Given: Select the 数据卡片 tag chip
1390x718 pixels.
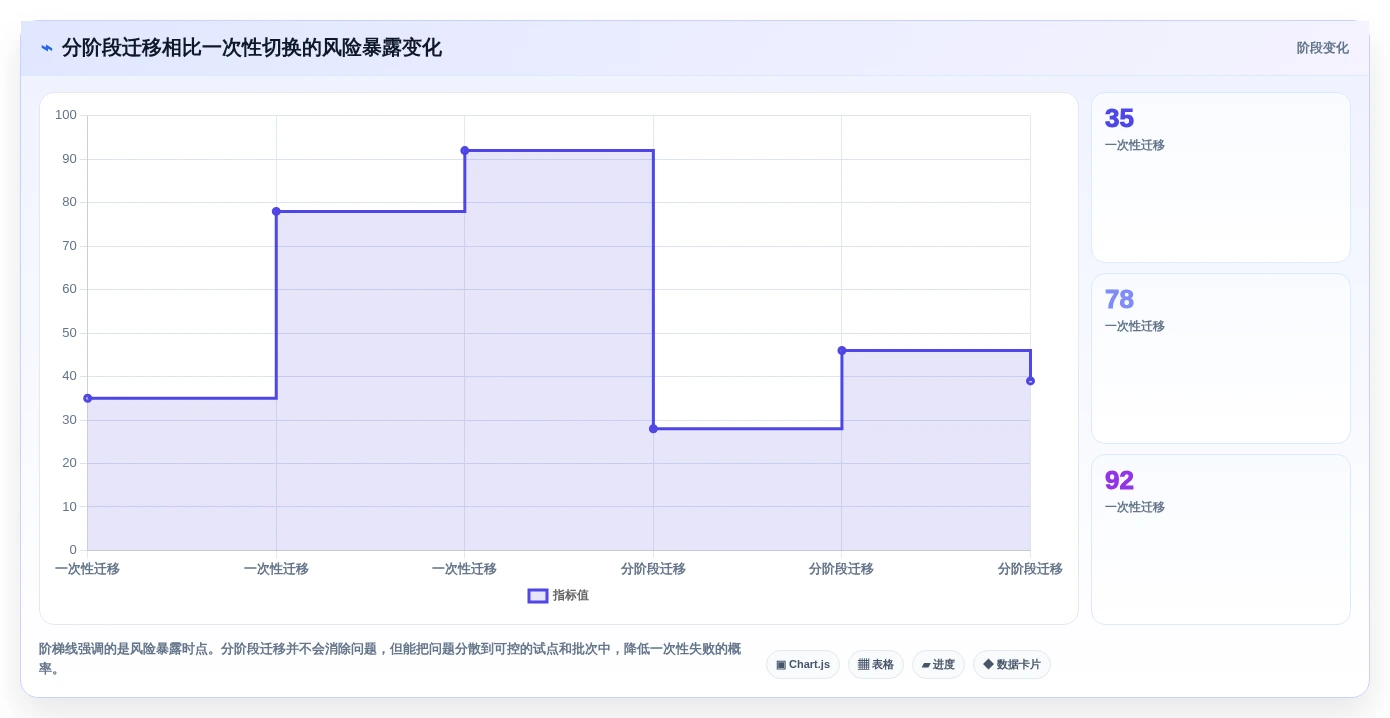Looking at the screenshot, I should tap(1011, 665).
